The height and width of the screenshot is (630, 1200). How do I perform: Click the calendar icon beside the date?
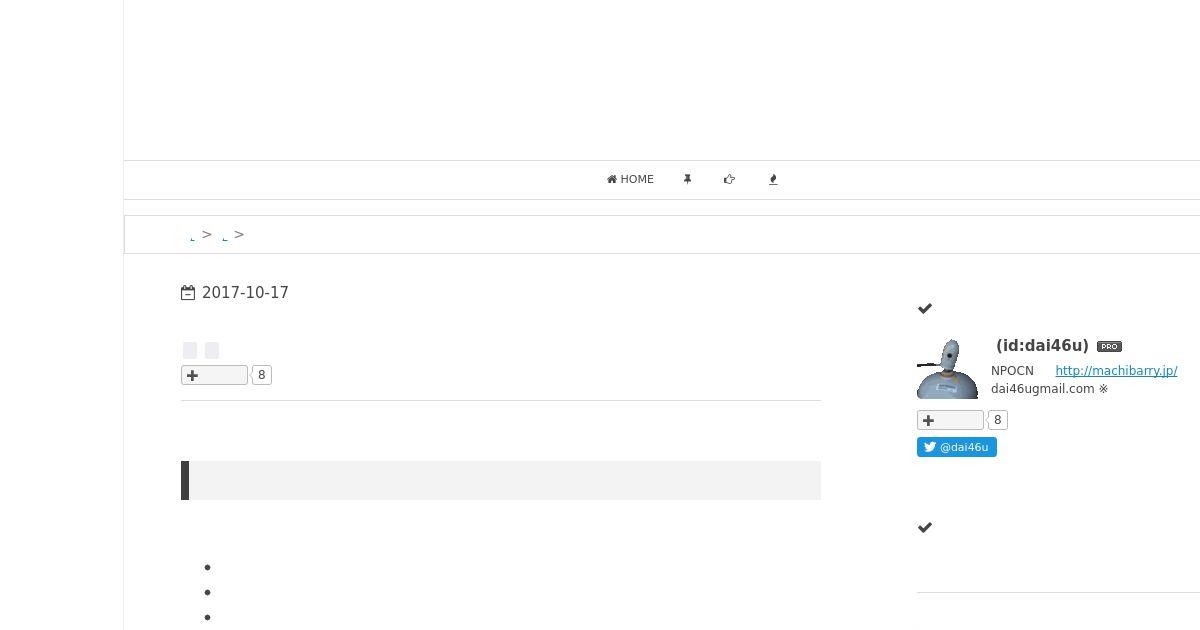(188, 293)
